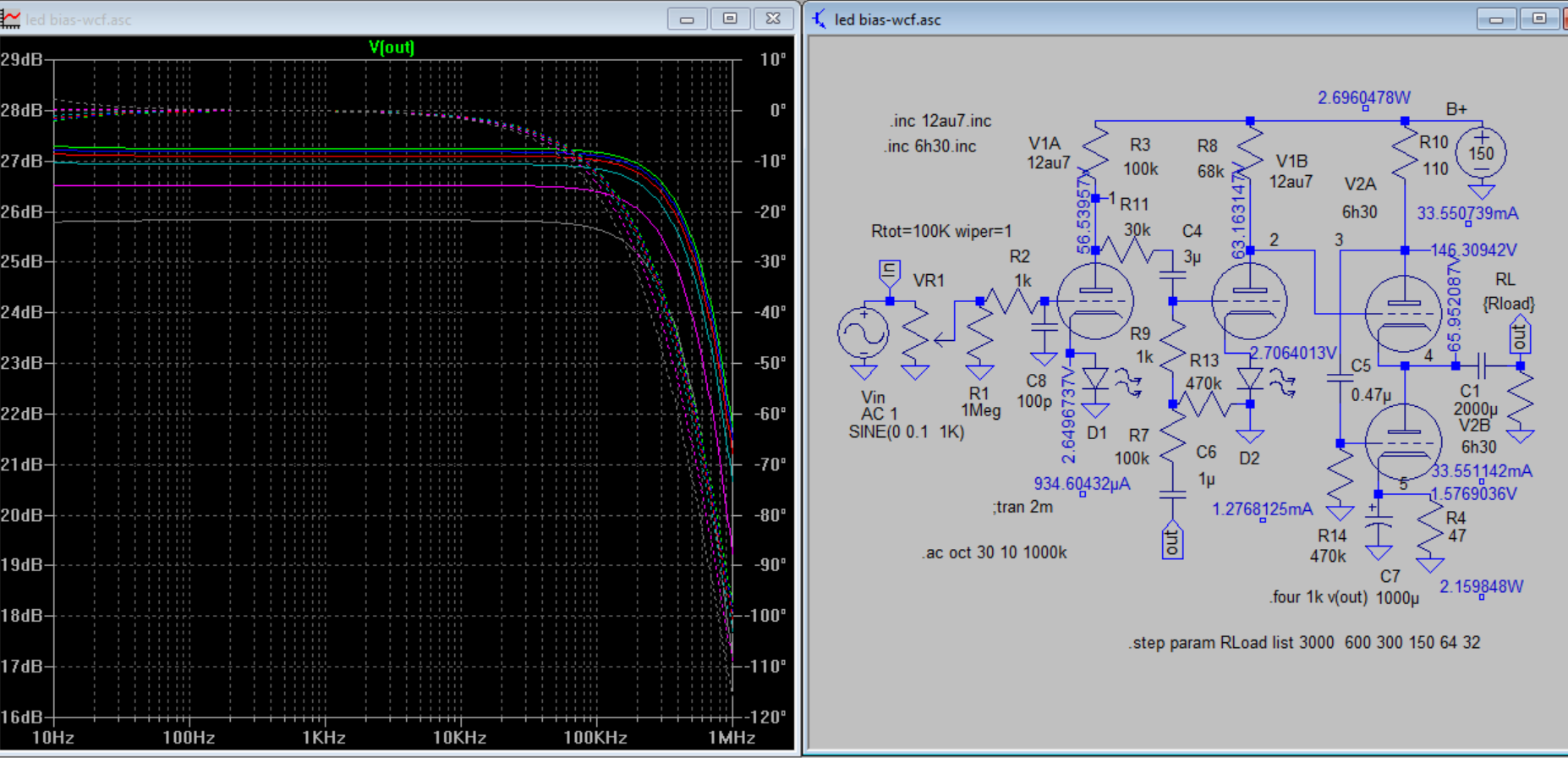1568x758 pixels.
Task: Click the SINE(0 0.1 1K) source value
Action: (x=906, y=432)
